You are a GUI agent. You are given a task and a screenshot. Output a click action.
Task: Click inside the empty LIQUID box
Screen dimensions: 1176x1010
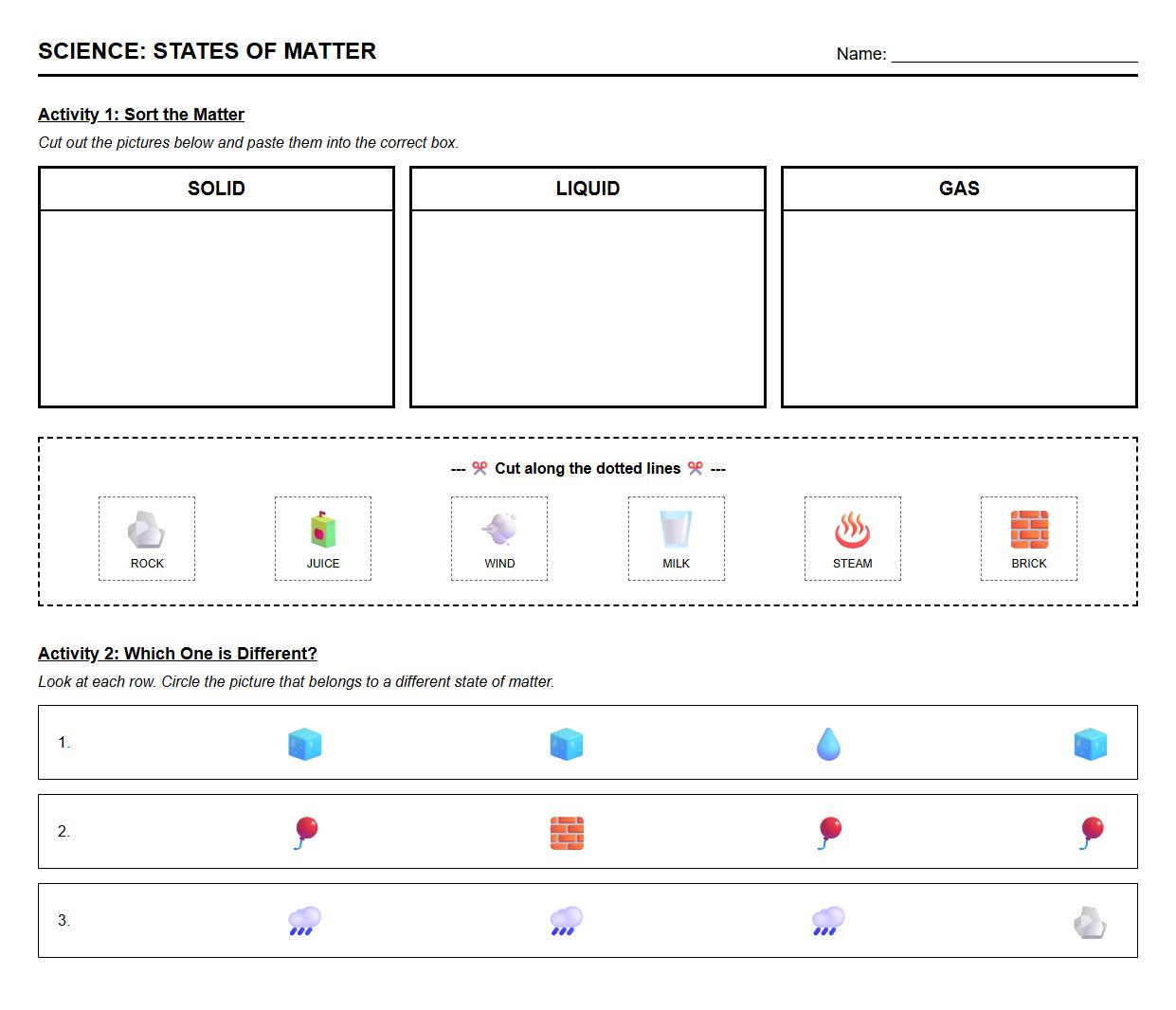[x=588, y=308]
